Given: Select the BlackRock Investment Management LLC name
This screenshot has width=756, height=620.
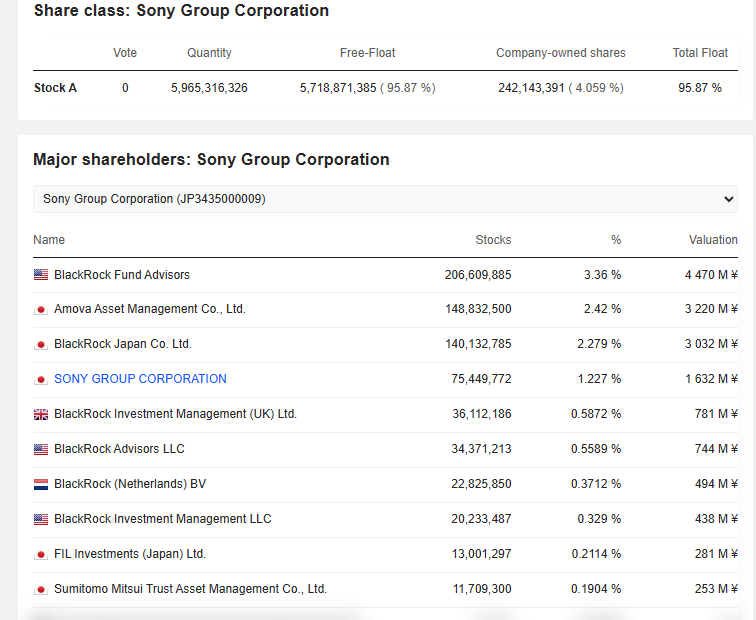Looking at the screenshot, I should click(163, 519).
